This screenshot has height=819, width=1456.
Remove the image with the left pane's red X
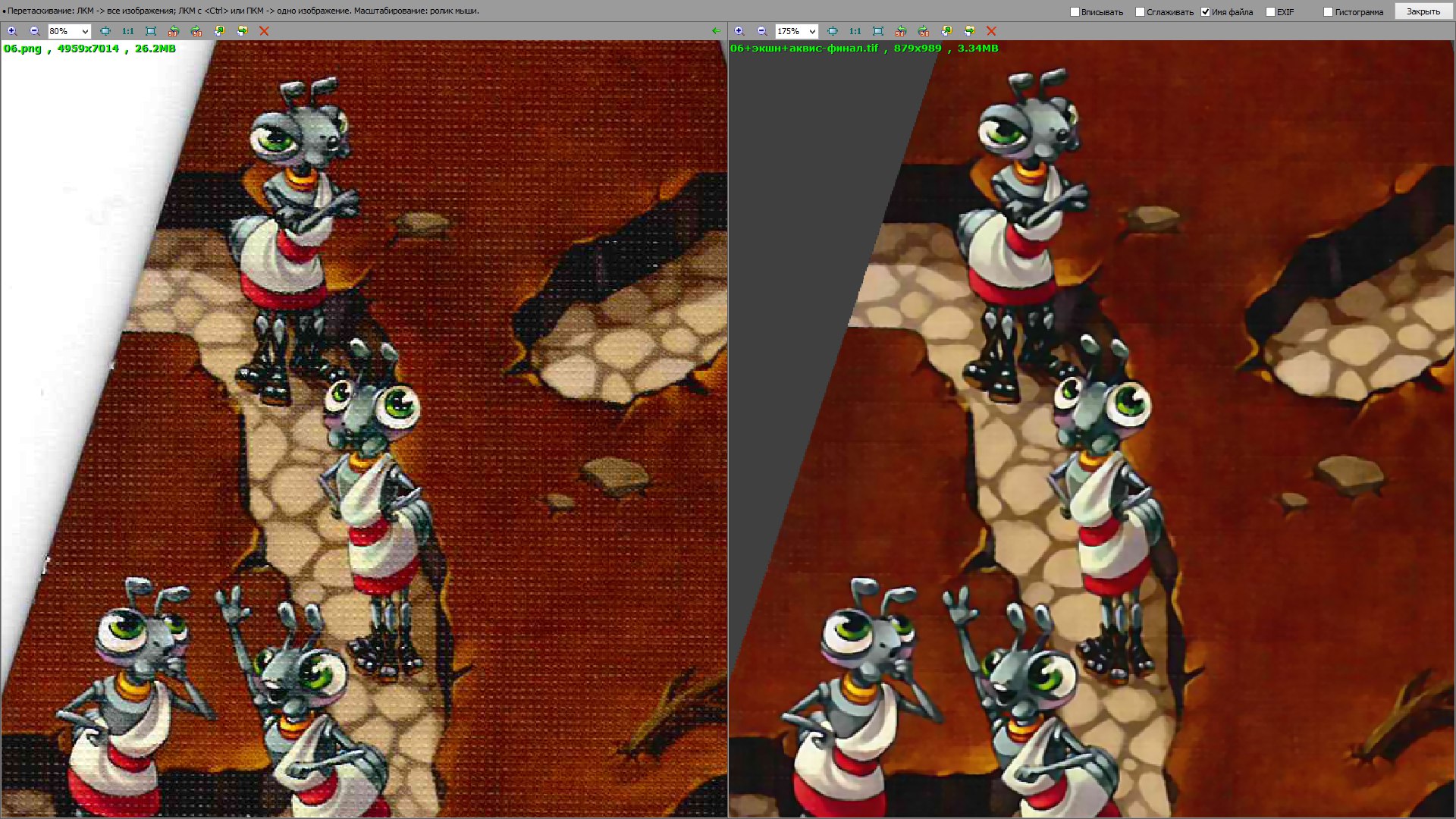tap(264, 31)
